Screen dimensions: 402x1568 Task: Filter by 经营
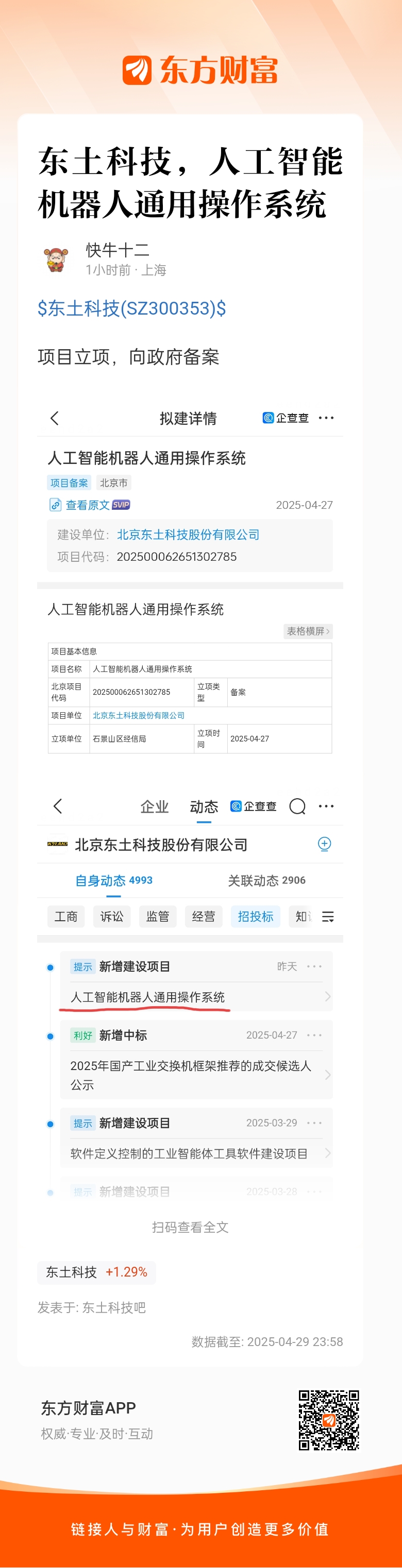(204, 917)
